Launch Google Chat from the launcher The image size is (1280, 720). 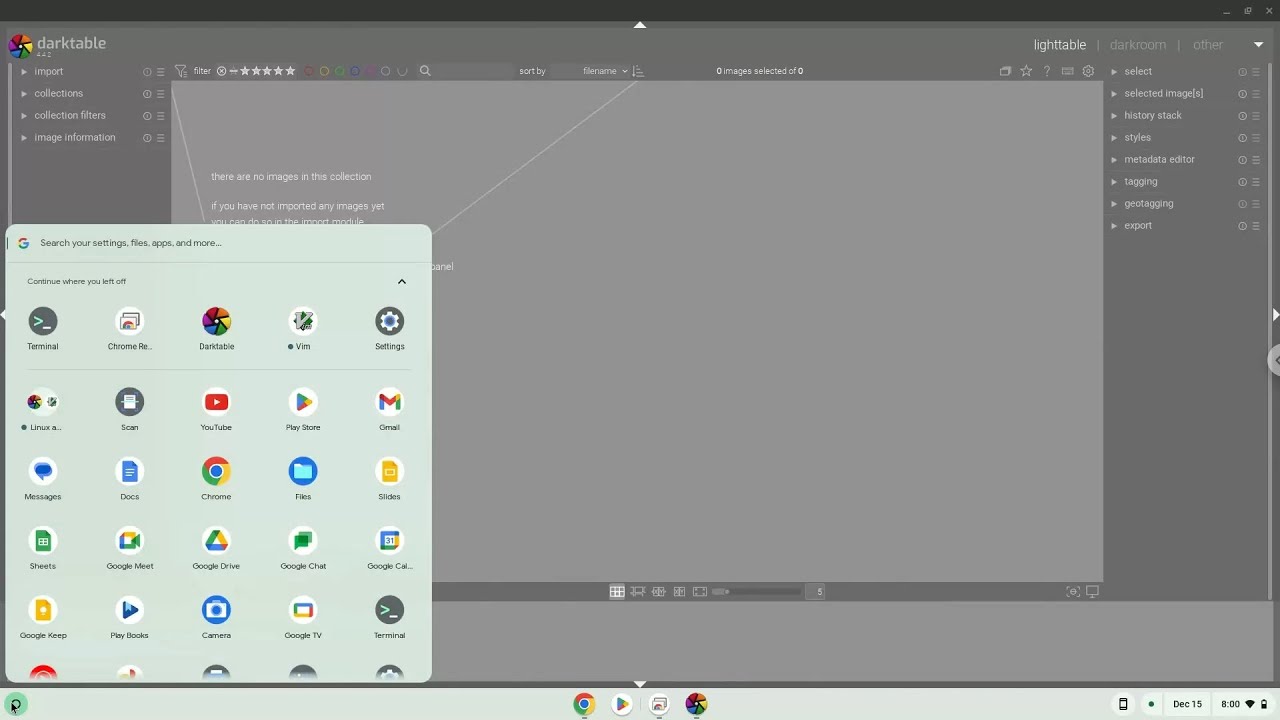[303, 549]
